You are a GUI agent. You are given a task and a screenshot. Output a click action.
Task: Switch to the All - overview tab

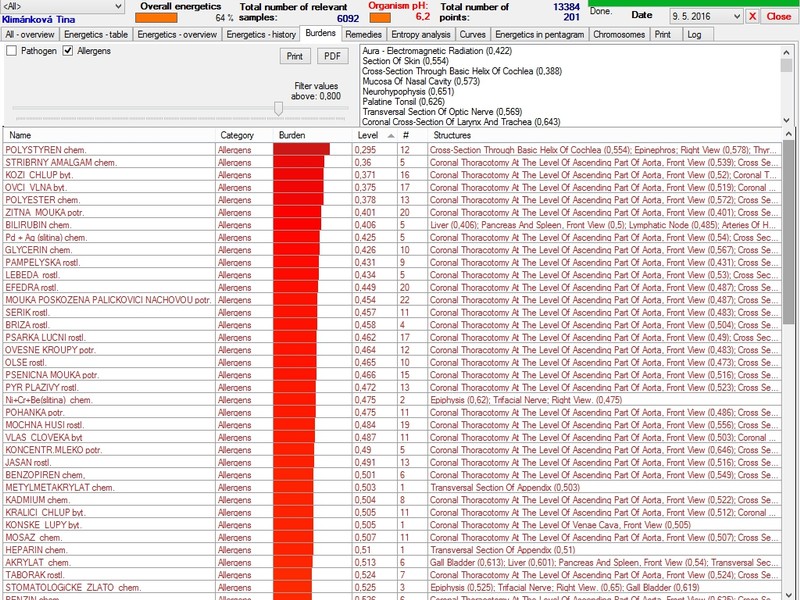pyautogui.click(x=30, y=35)
